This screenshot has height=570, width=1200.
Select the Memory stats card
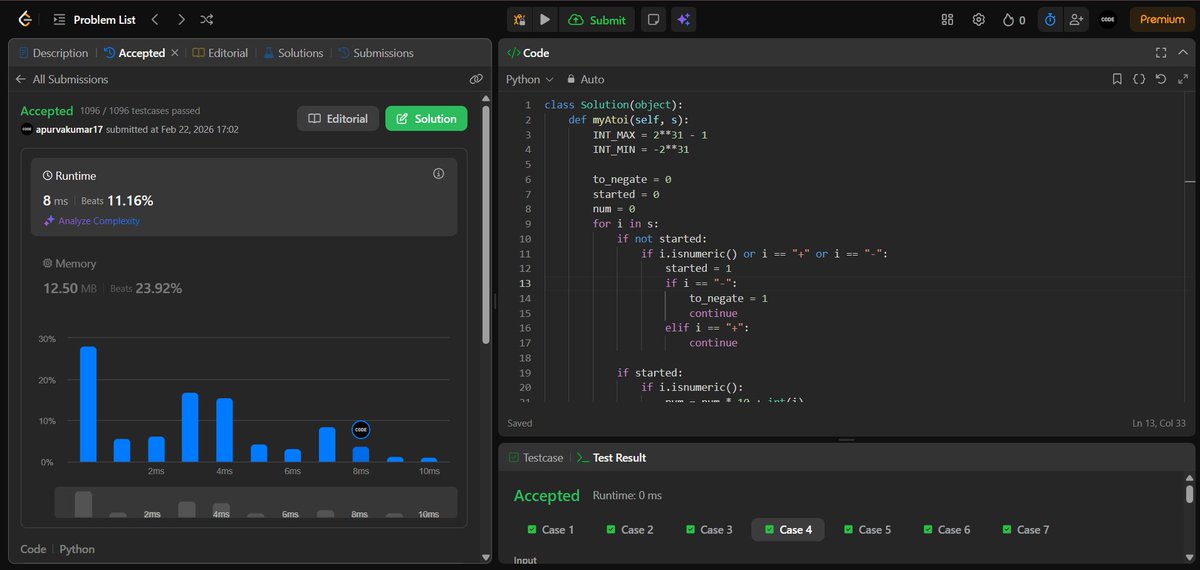[x=243, y=277]
